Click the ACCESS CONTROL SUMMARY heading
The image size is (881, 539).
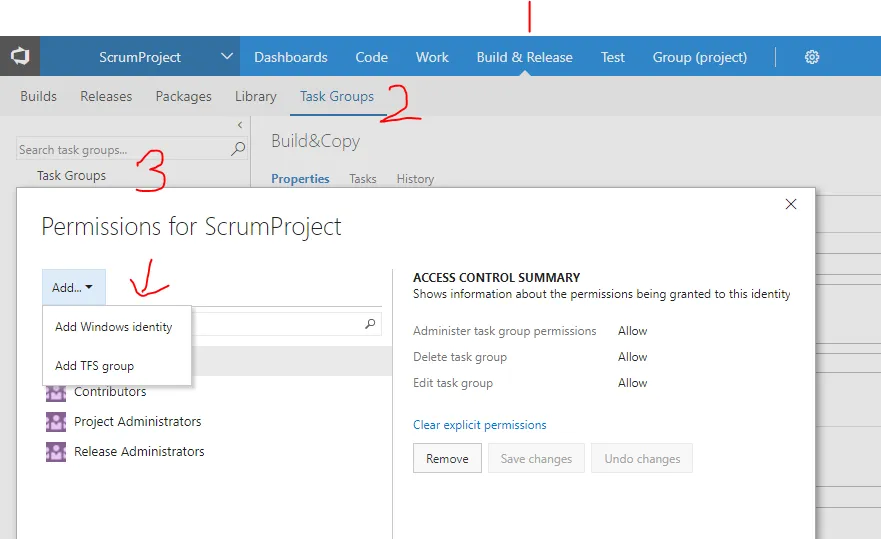pos(497,278)
